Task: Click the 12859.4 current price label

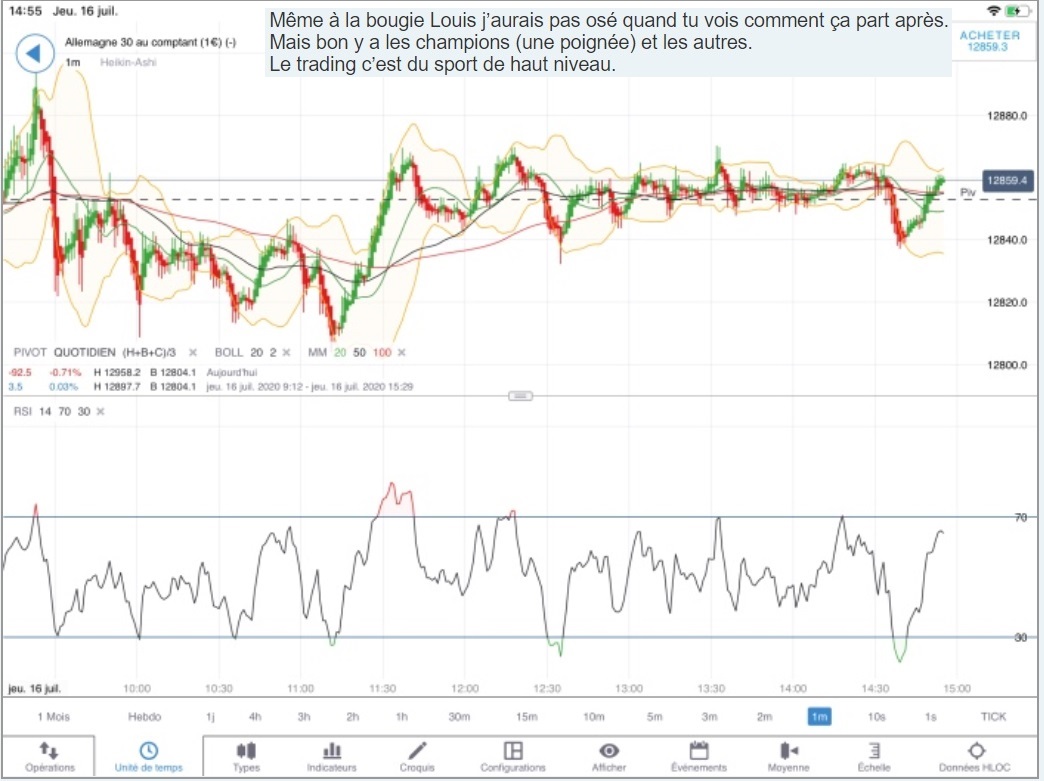Action: click(1007, 180)
